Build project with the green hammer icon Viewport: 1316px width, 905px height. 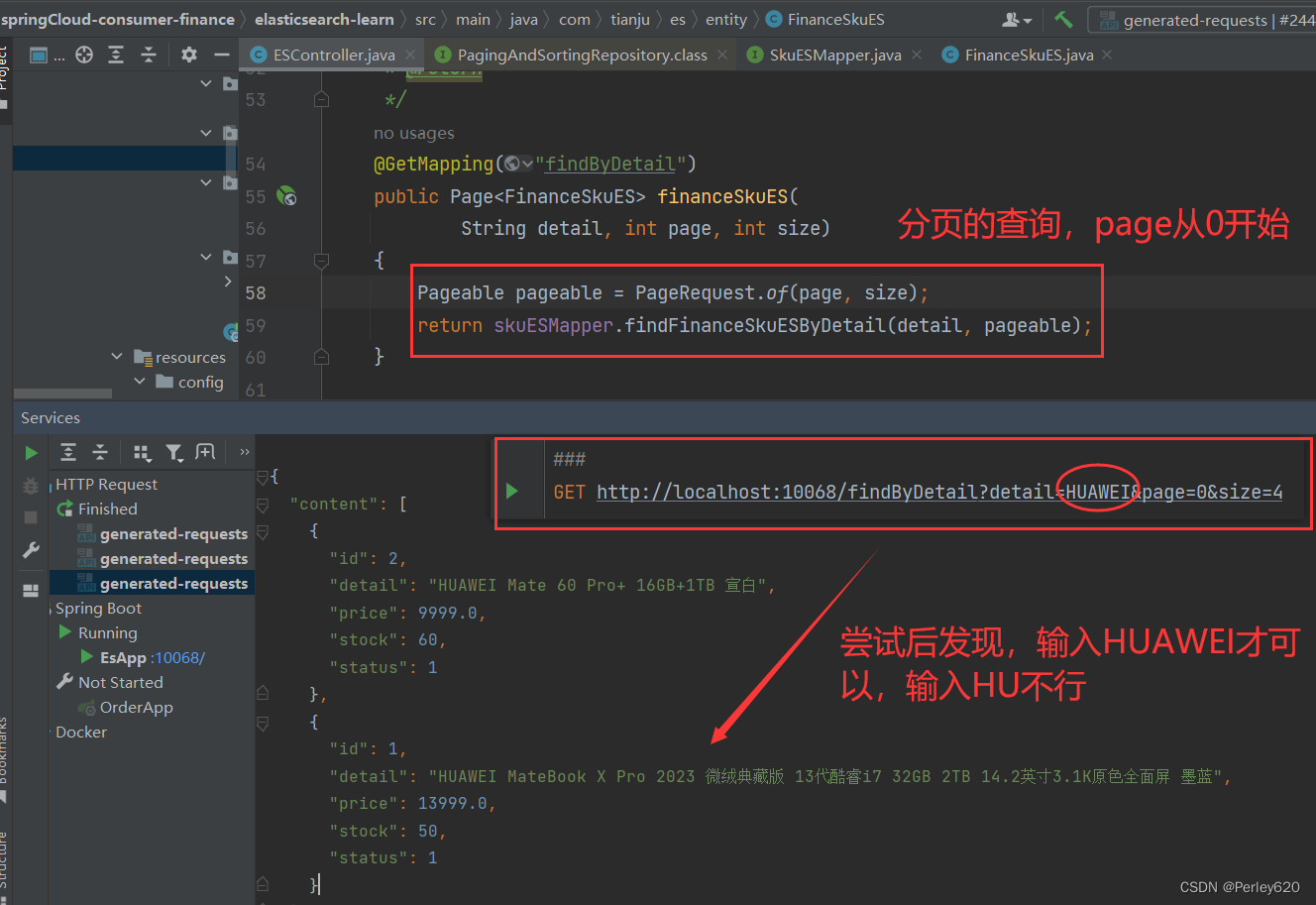[1063, 19]
